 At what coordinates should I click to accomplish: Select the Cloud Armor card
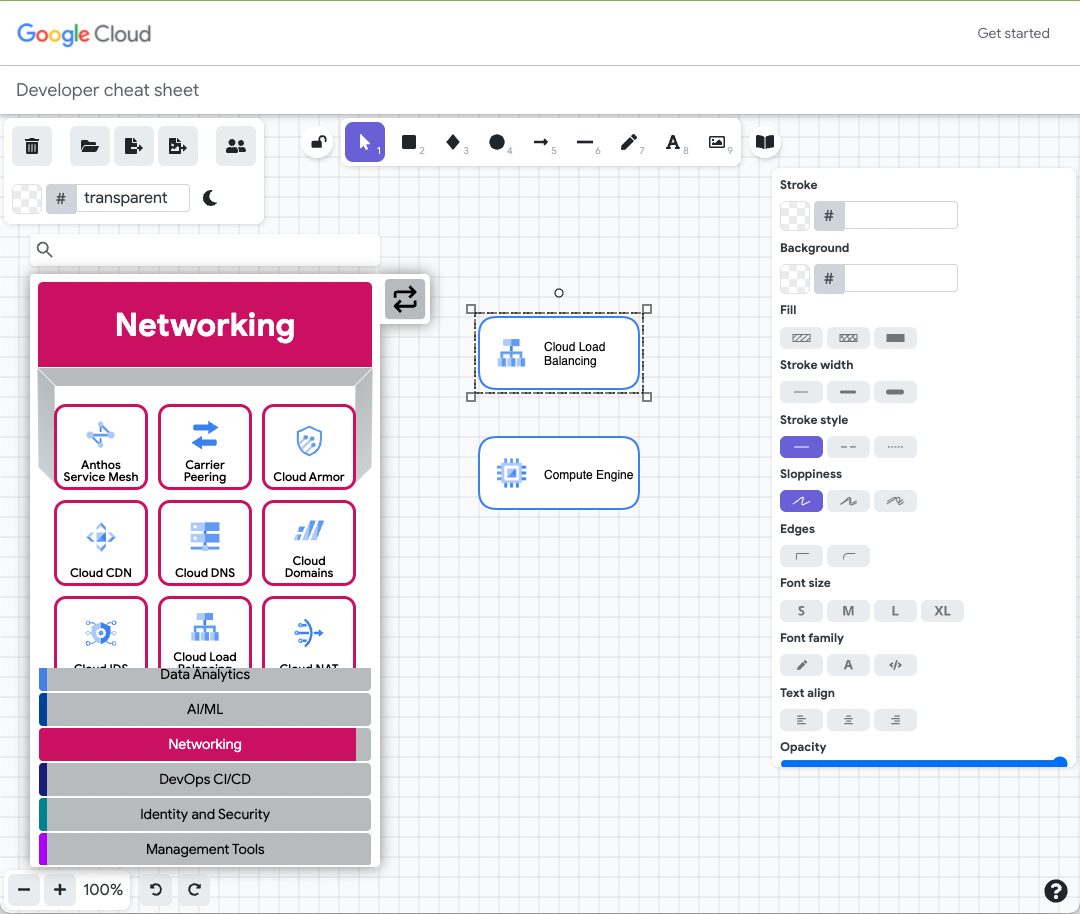click(309, 447)
